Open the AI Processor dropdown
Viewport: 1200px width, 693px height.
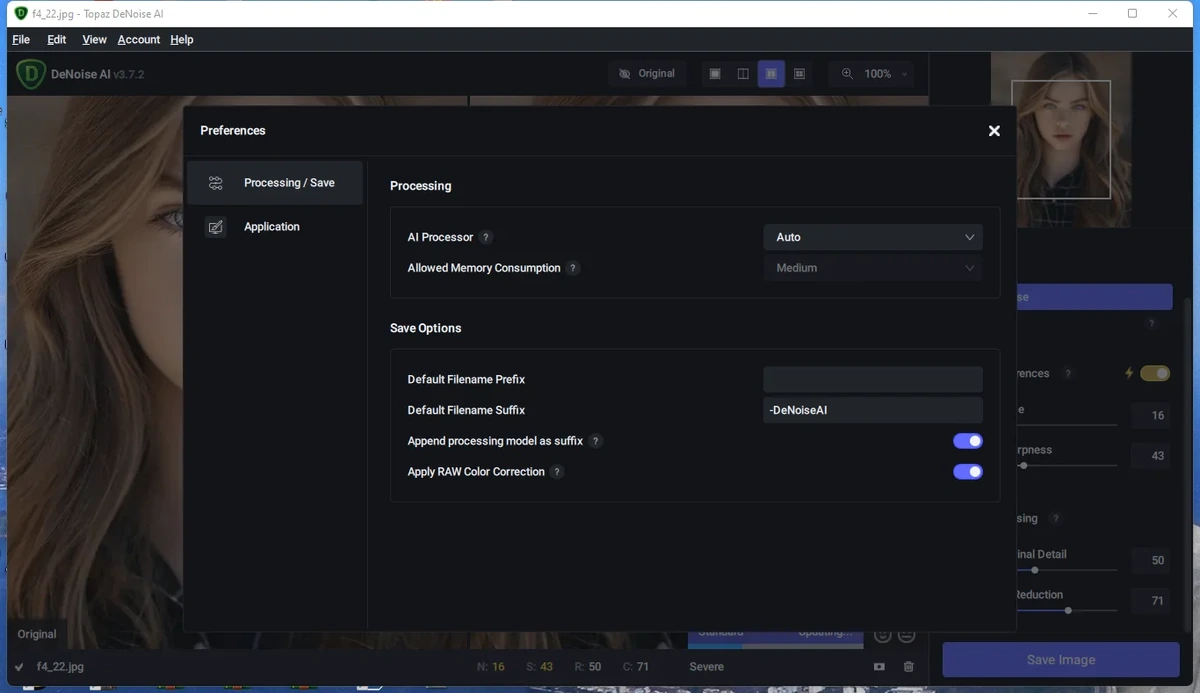[x=873, y=237]
